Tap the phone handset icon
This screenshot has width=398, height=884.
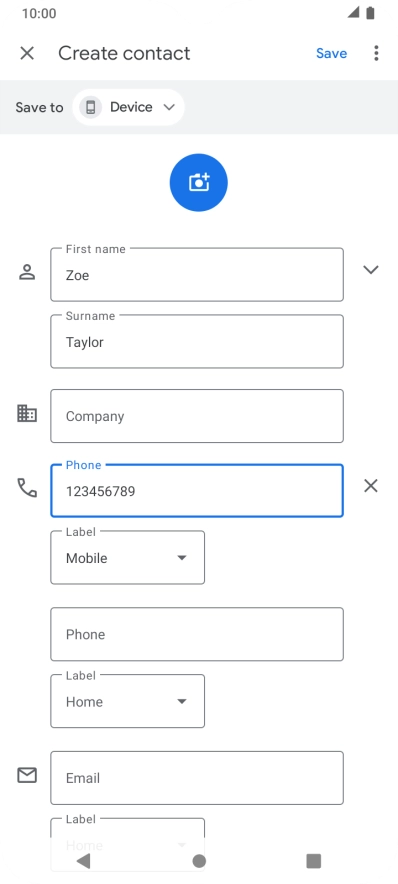coord(27,488)
